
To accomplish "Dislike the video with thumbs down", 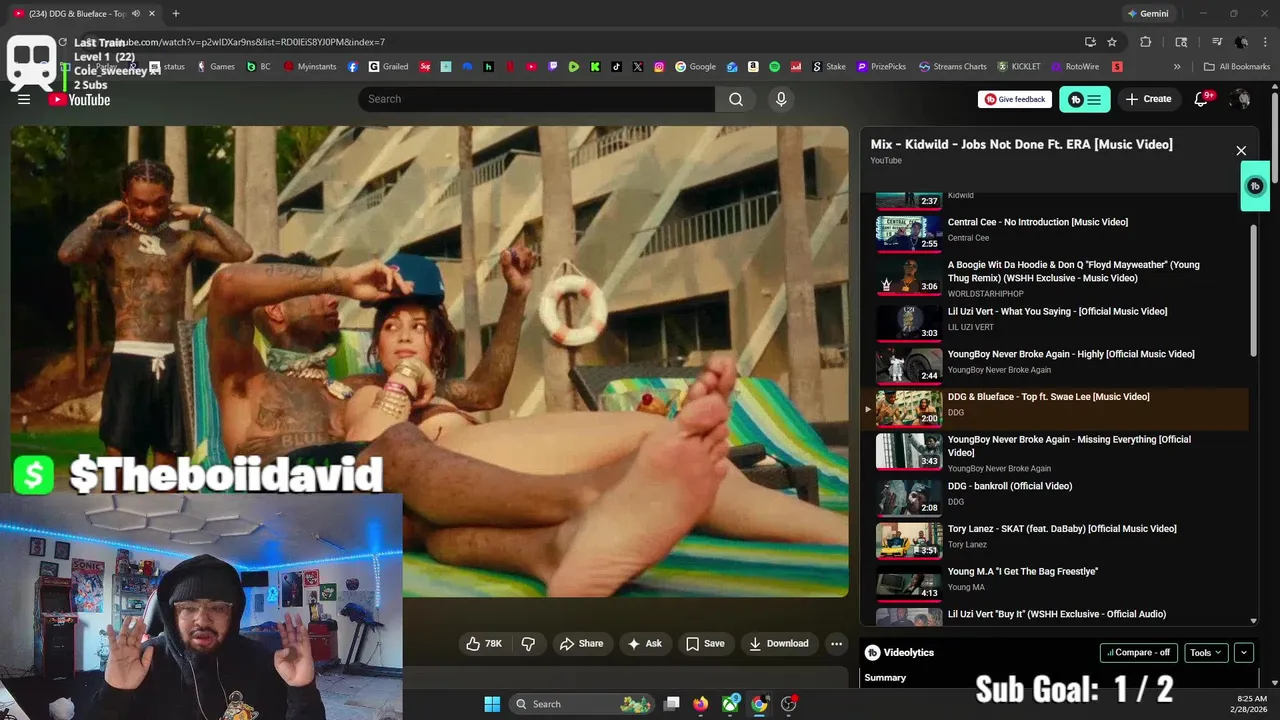I will (x=528, y=644).
